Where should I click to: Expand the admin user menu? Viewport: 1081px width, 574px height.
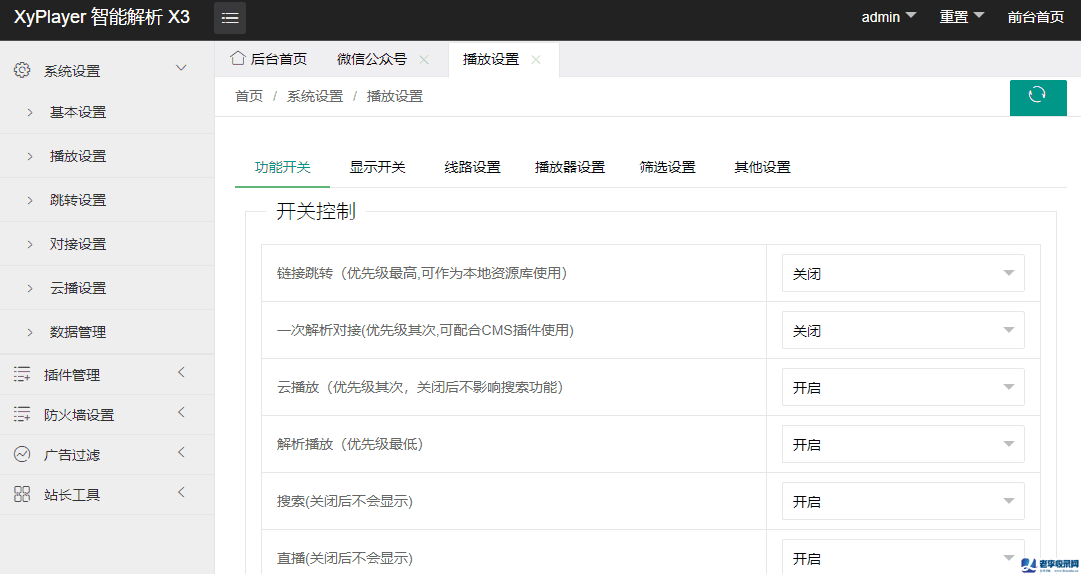(888, 17)
